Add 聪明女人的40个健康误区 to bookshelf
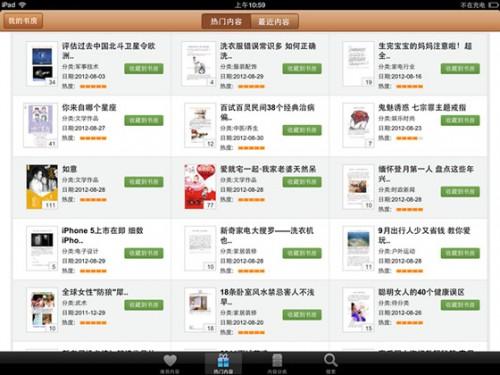The width and height of the screenshot is (500, 375). (460, 305)
